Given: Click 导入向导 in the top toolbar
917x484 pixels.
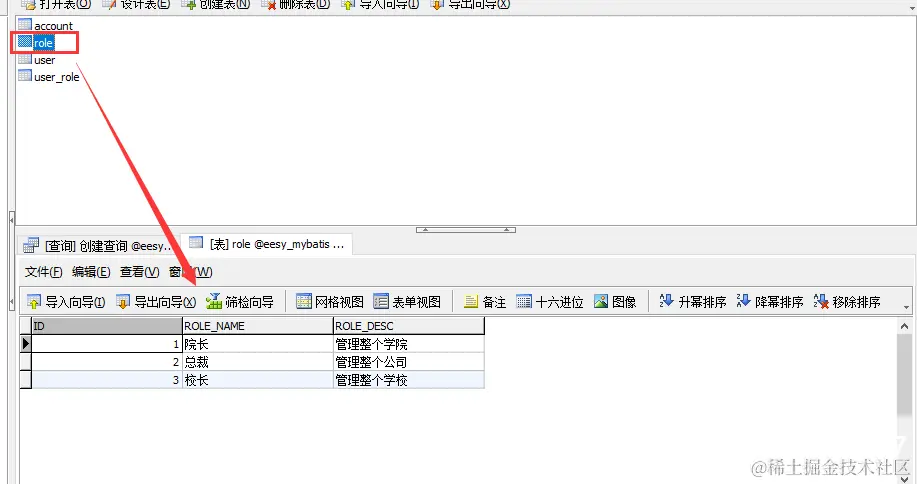Looking at the screenshot, I should pyautogui.click(x=380, y=5).
